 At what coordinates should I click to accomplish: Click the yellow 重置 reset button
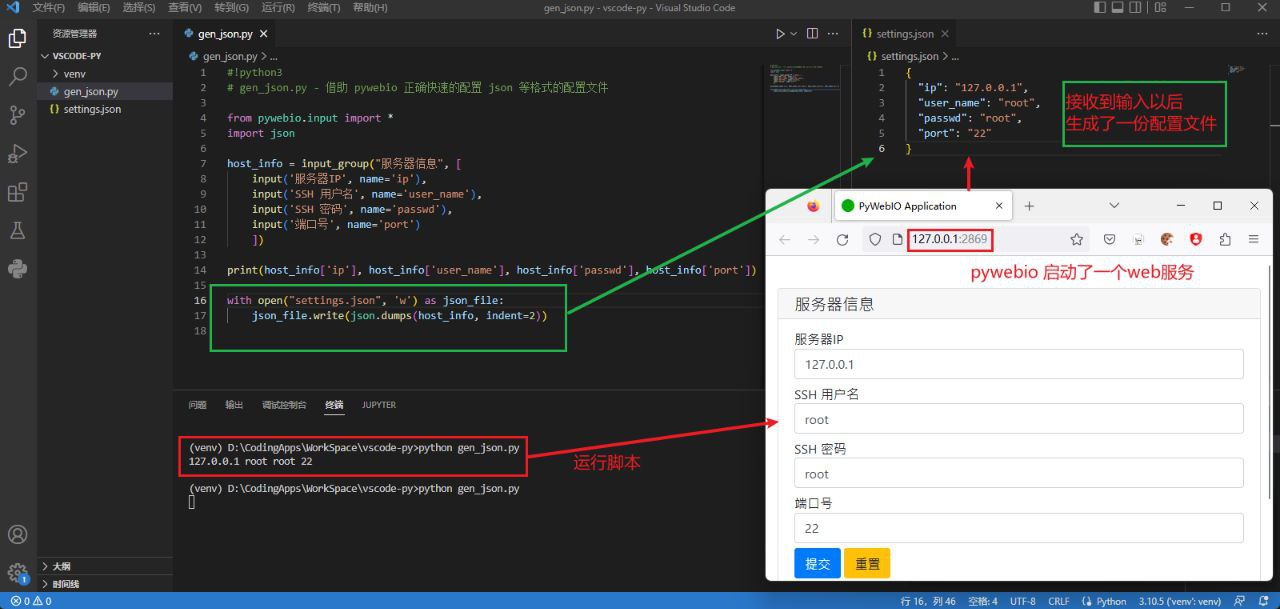[x=867, y=563]
